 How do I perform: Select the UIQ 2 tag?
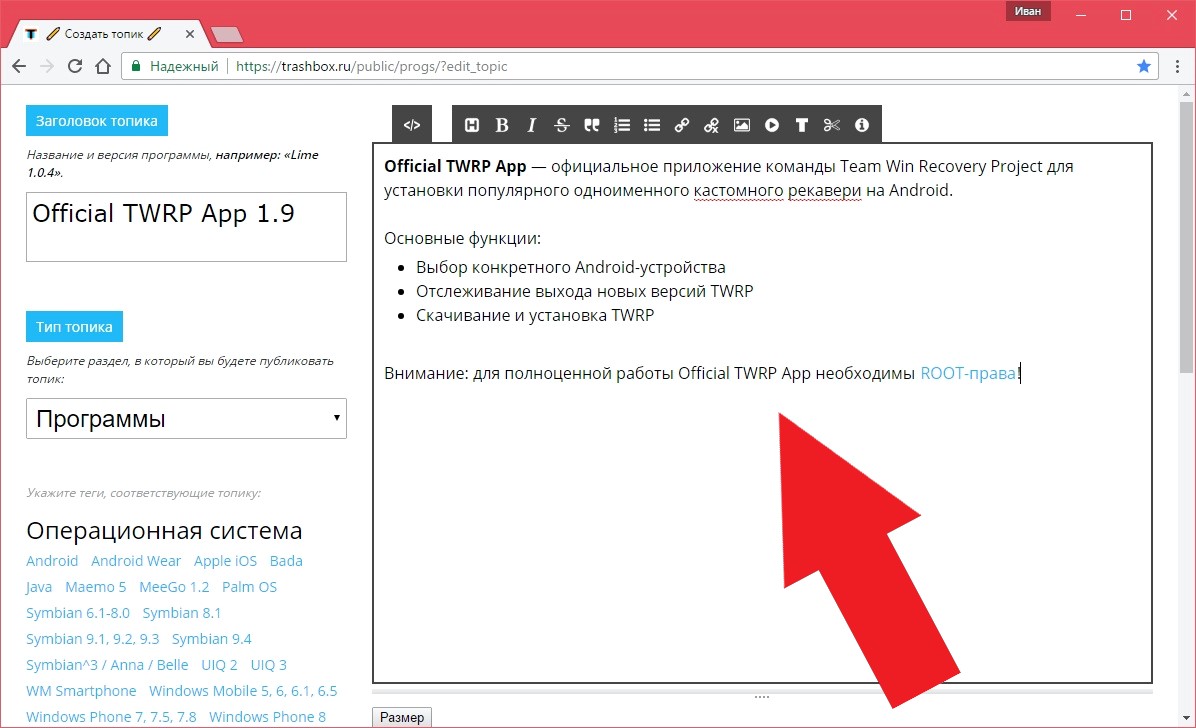tap(219, 665)
